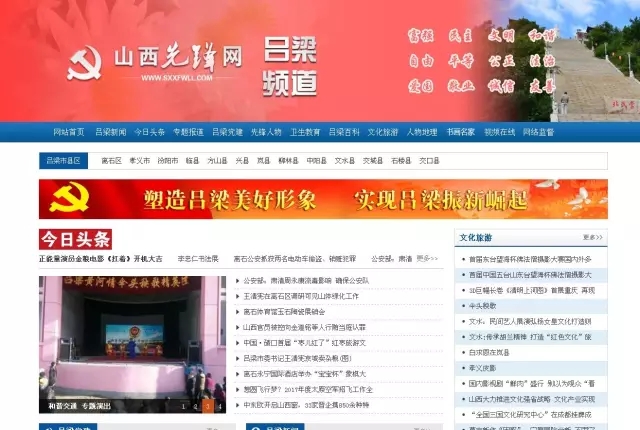The width and height of the screenshot is (640, 430).
Task: Open sidebar item 山西大力推进文化强省战略
Action: click(532, 399)
